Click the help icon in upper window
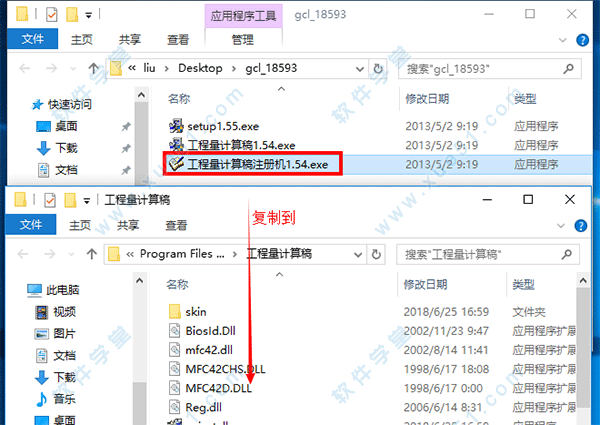 (x=582, y=40)
